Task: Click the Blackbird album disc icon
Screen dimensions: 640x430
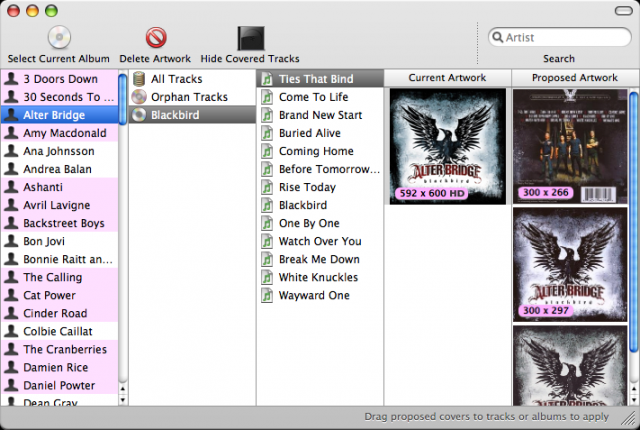Action: (139, 115)
